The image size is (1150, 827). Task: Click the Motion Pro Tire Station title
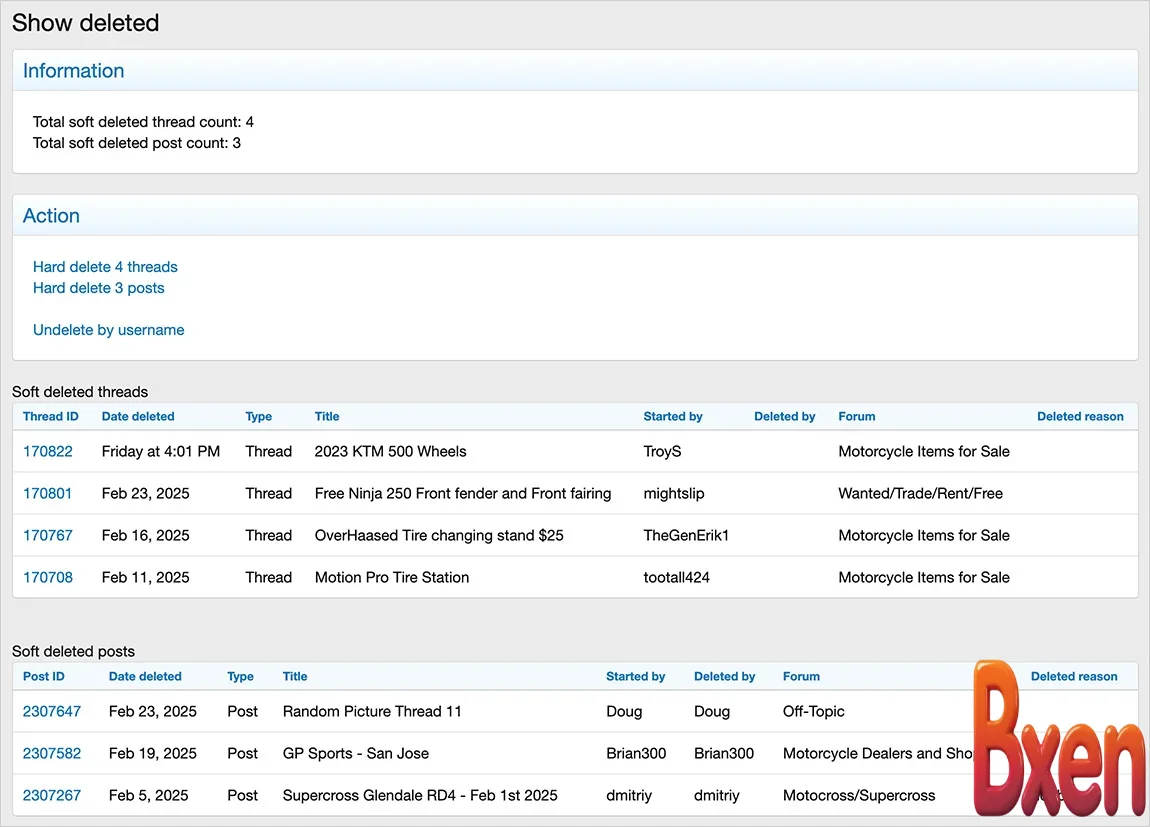pos(391,577)
